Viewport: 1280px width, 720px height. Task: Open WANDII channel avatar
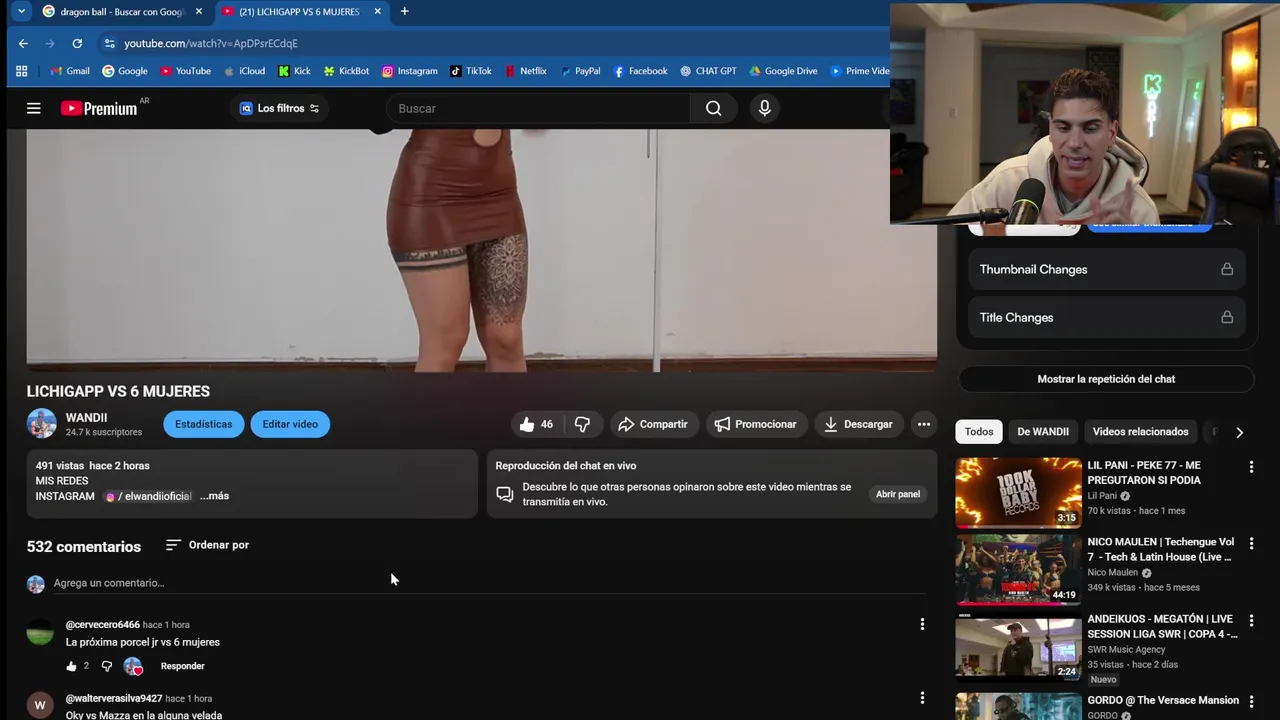(41, 424)
